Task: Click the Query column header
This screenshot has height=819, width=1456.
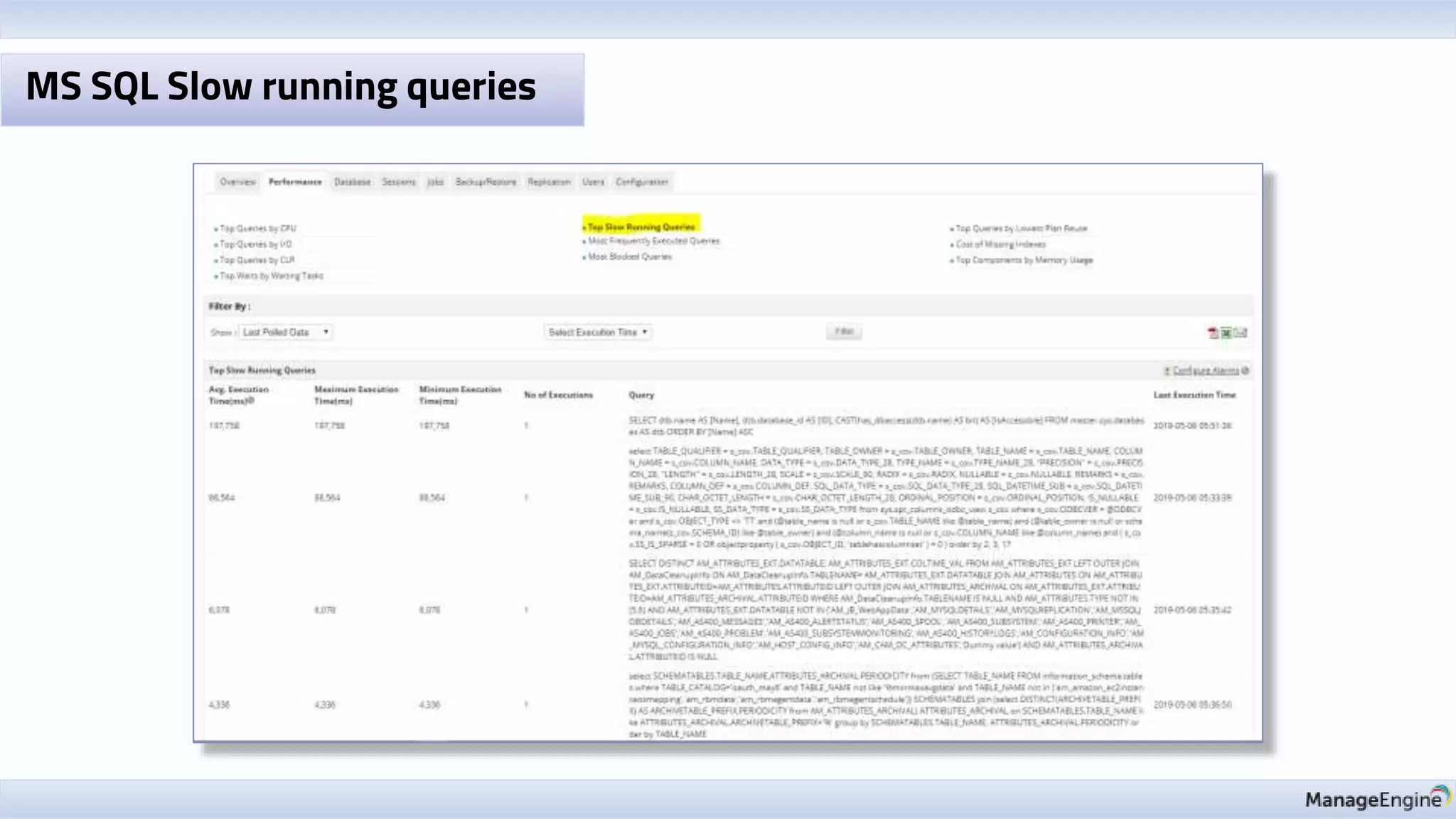Action: tap(641, 395)
